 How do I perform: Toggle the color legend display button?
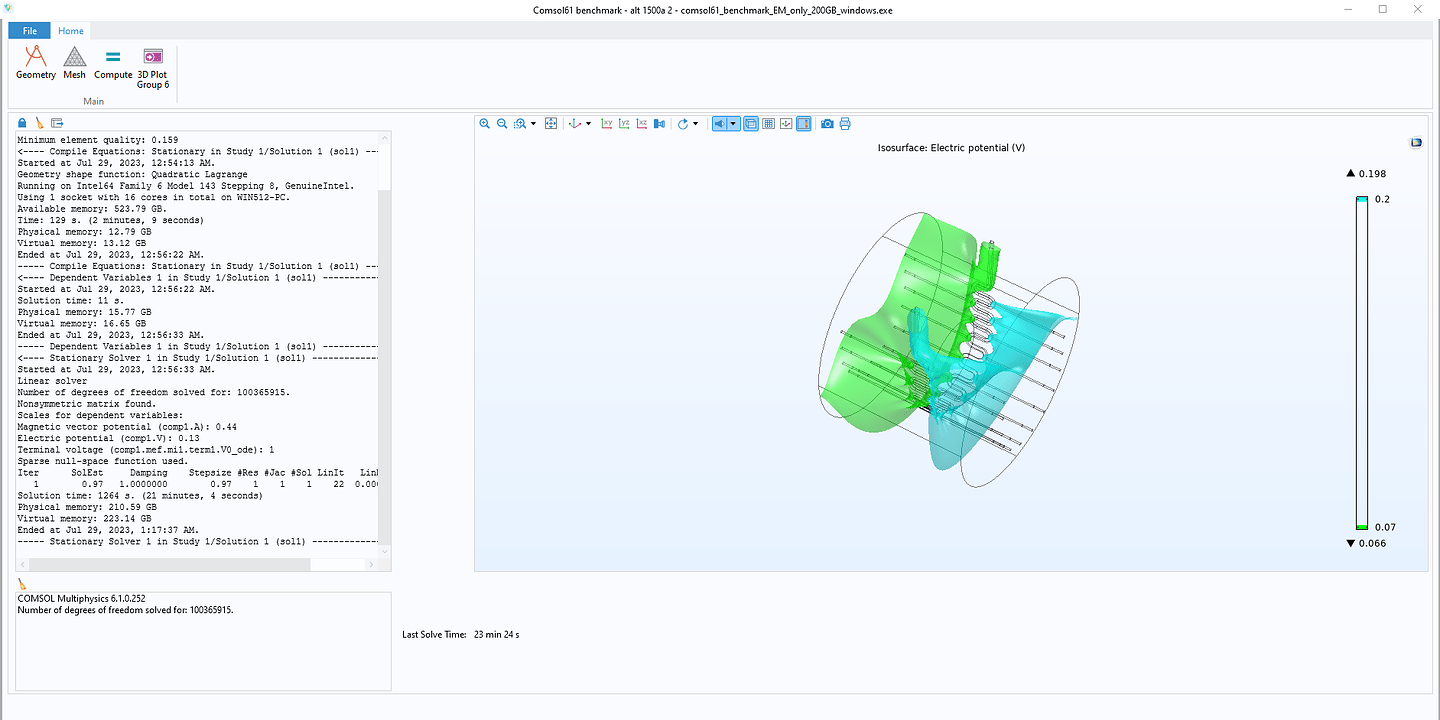coord(803,124)
